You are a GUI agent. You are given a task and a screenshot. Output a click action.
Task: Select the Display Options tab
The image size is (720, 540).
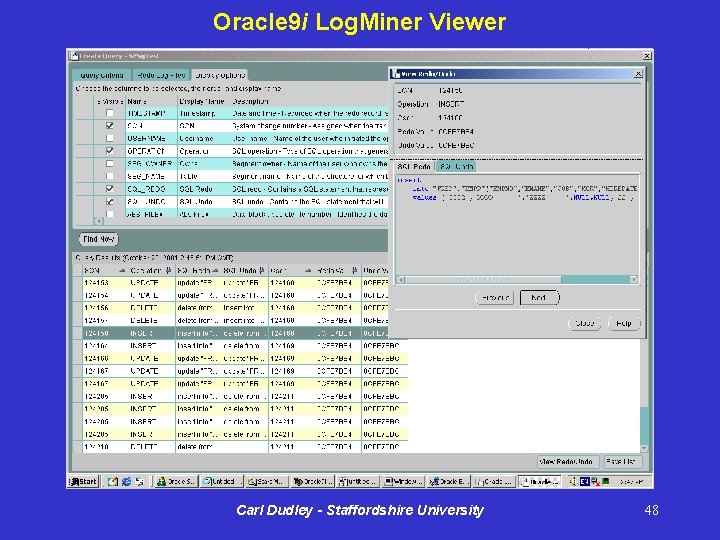(x=220, y=75)
